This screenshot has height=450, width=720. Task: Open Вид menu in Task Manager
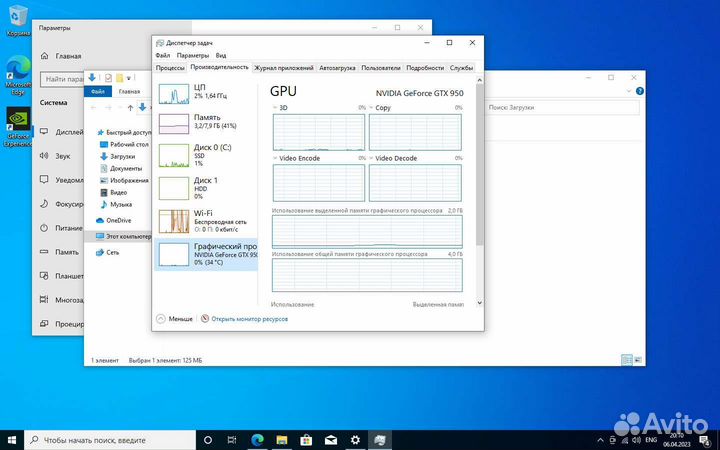pos(221,55)
